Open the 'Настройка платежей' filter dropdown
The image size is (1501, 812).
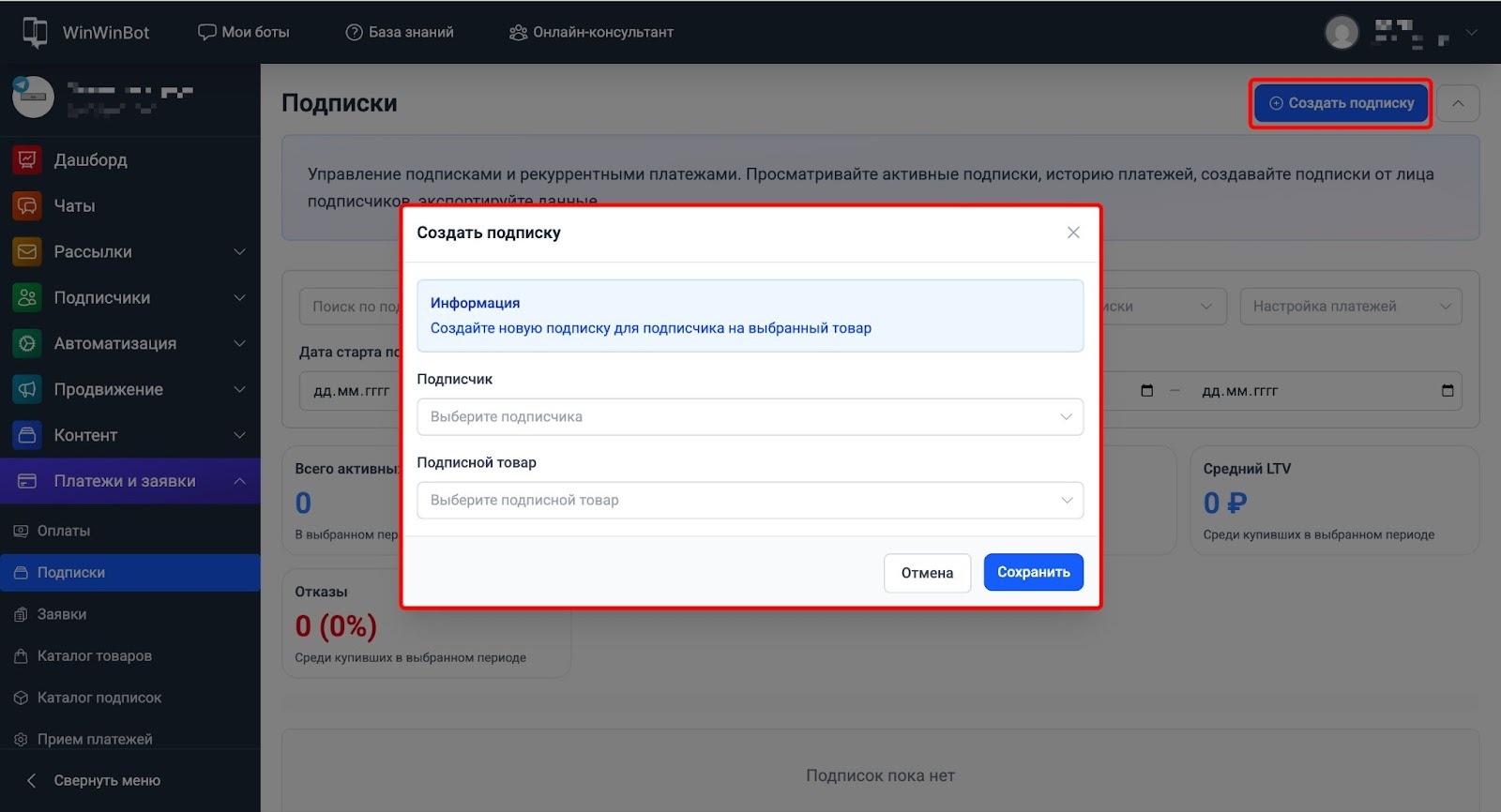coord(1350,307)
